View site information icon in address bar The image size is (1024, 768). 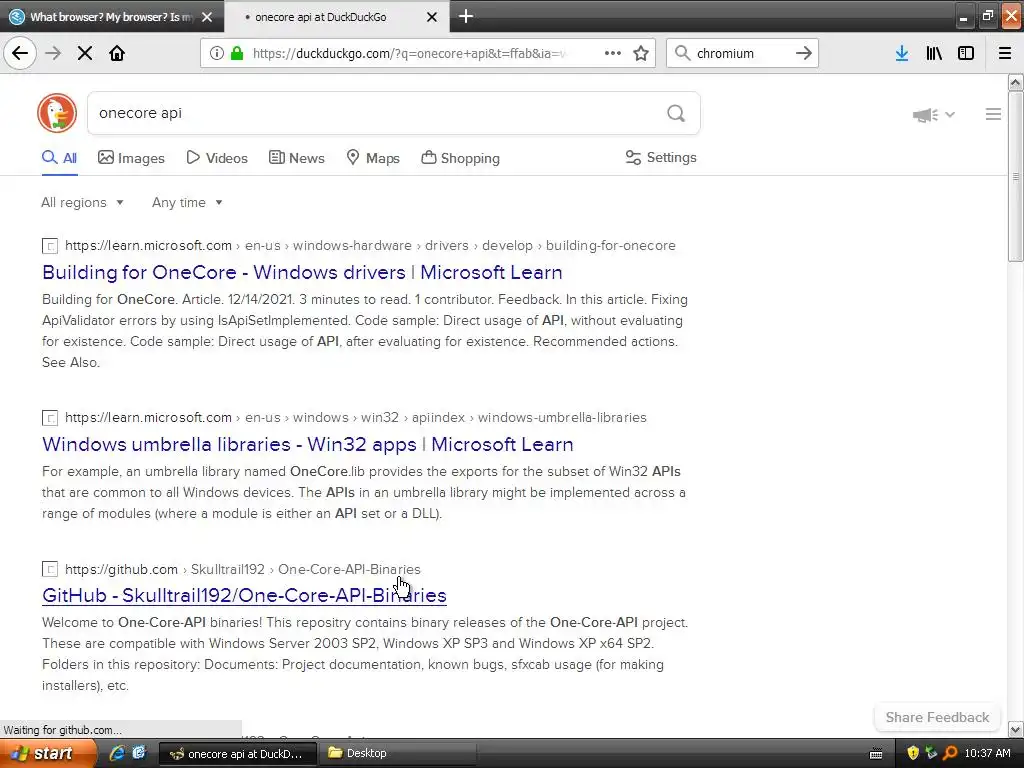217,54
